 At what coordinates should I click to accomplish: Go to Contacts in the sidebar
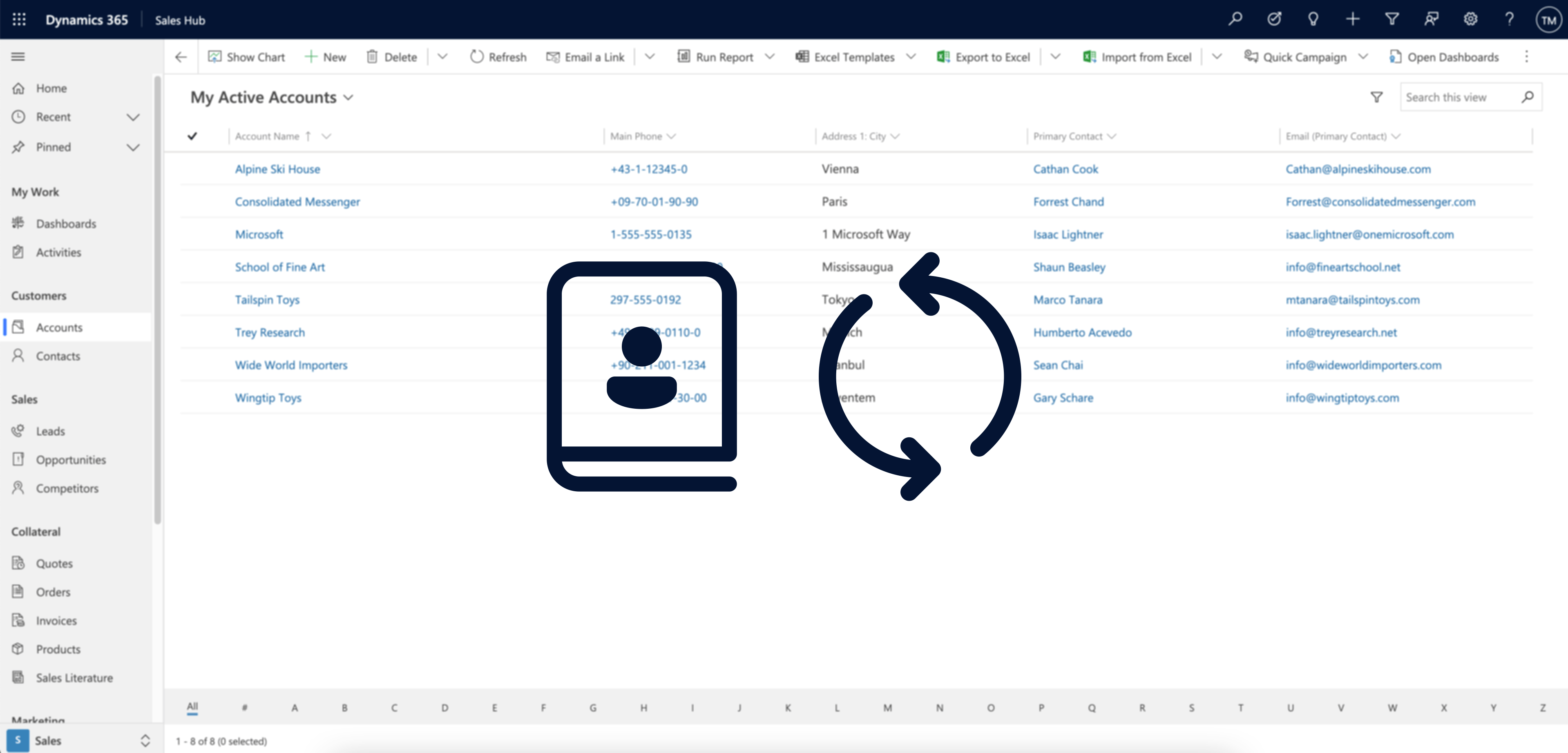(58, 356)
